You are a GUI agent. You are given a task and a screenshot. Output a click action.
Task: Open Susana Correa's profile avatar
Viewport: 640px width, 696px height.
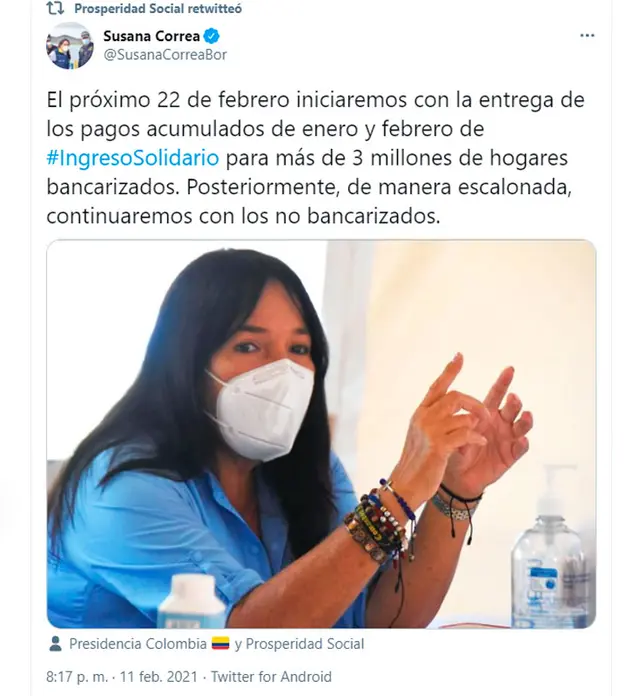click(70, 46)
